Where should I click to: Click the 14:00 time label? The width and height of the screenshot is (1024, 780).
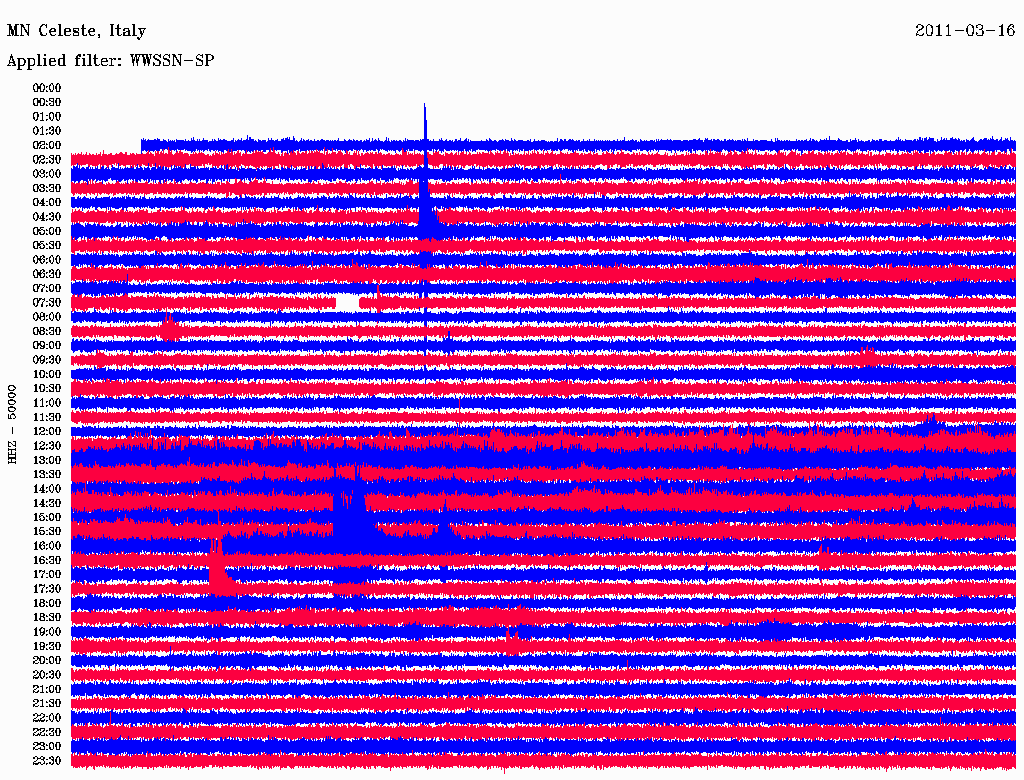(46, 489)
